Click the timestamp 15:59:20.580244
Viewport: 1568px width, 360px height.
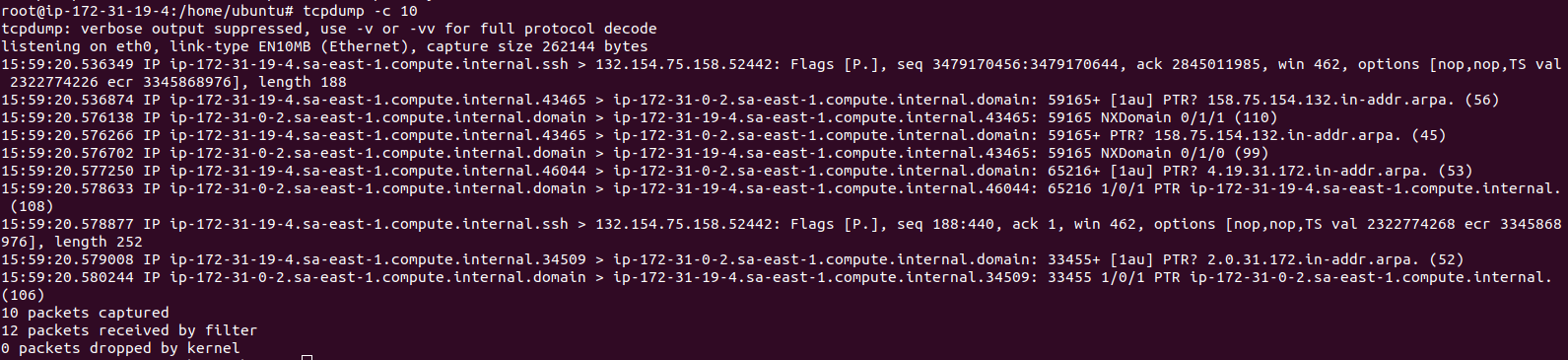point(67,277)
